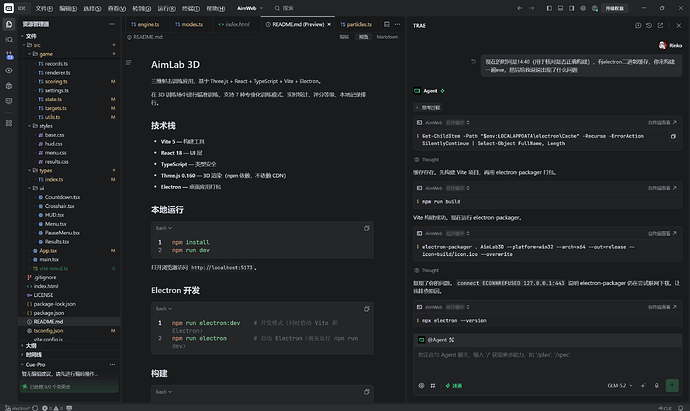Screen dimensions: 690x411
Task: Start a new chat in the TRAE panel
Action: (638, 26)
